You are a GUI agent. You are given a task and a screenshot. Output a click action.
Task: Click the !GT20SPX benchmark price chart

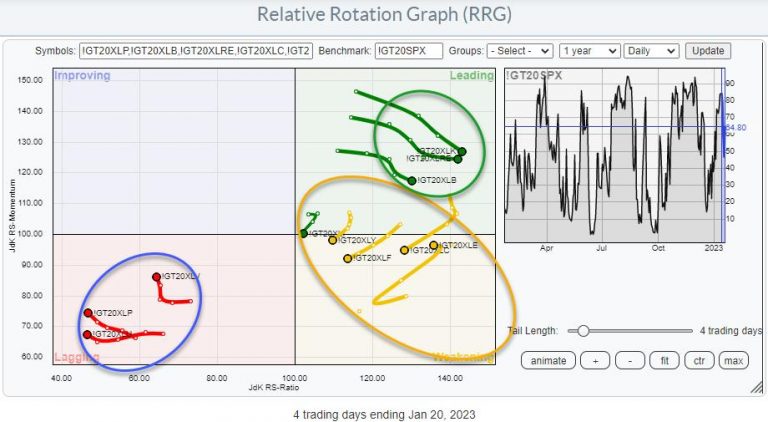[x=610, y=158]
